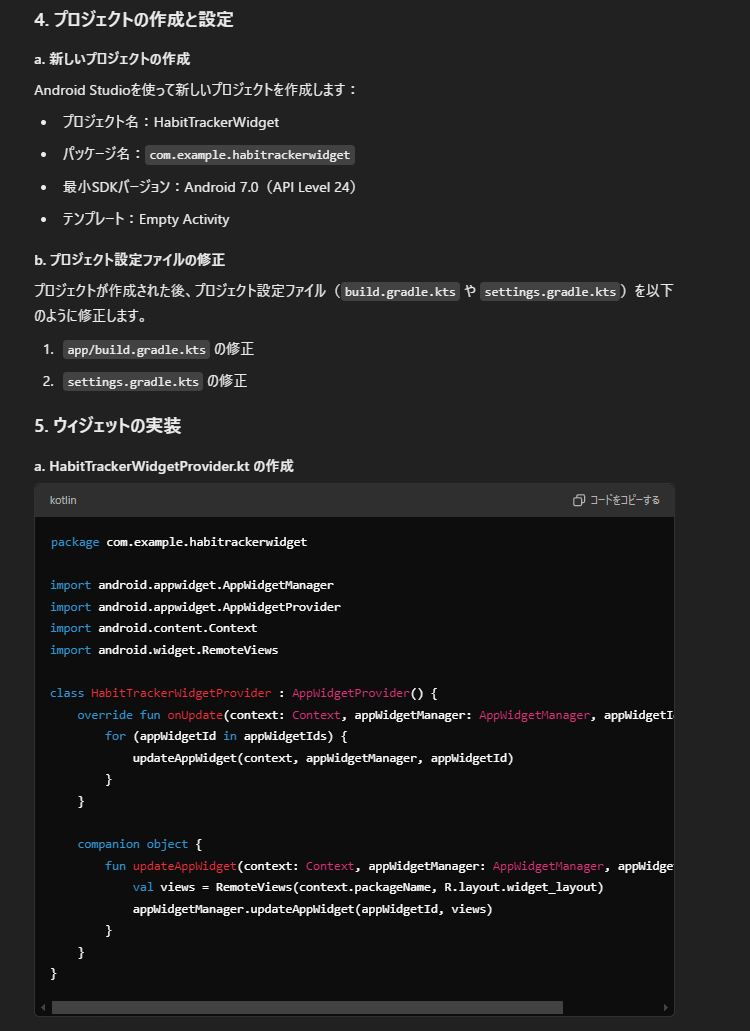Click subheading 'a. HabitTrackerWidgetProvider.kt の作成'

tap(164, 466)
